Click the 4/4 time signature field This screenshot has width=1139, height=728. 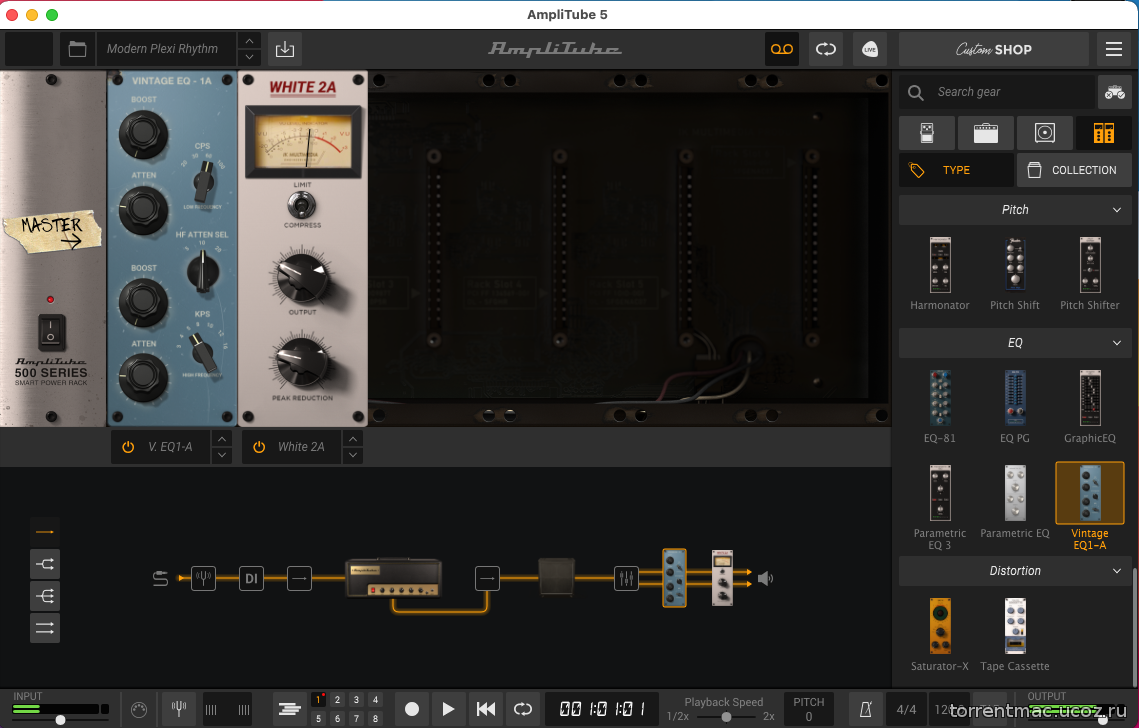[x=906, y=709]
